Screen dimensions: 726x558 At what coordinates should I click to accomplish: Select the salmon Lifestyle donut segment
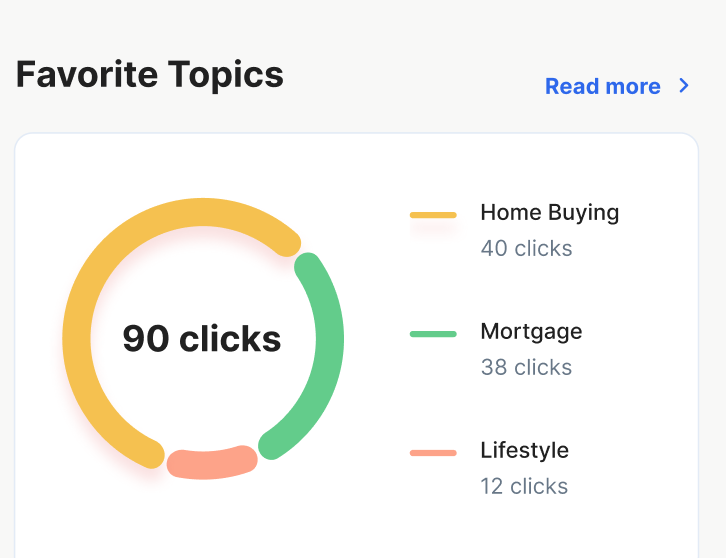(x=212, y=463)
